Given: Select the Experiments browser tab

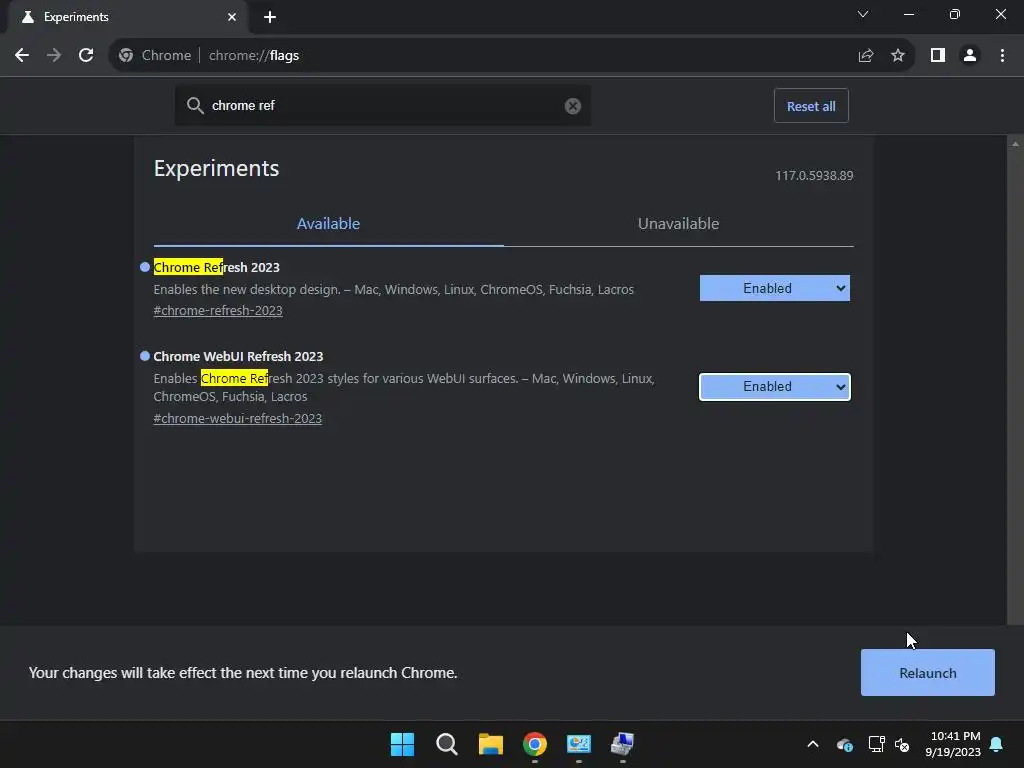Looking at the screenshot, I should [x=128, y=17].
